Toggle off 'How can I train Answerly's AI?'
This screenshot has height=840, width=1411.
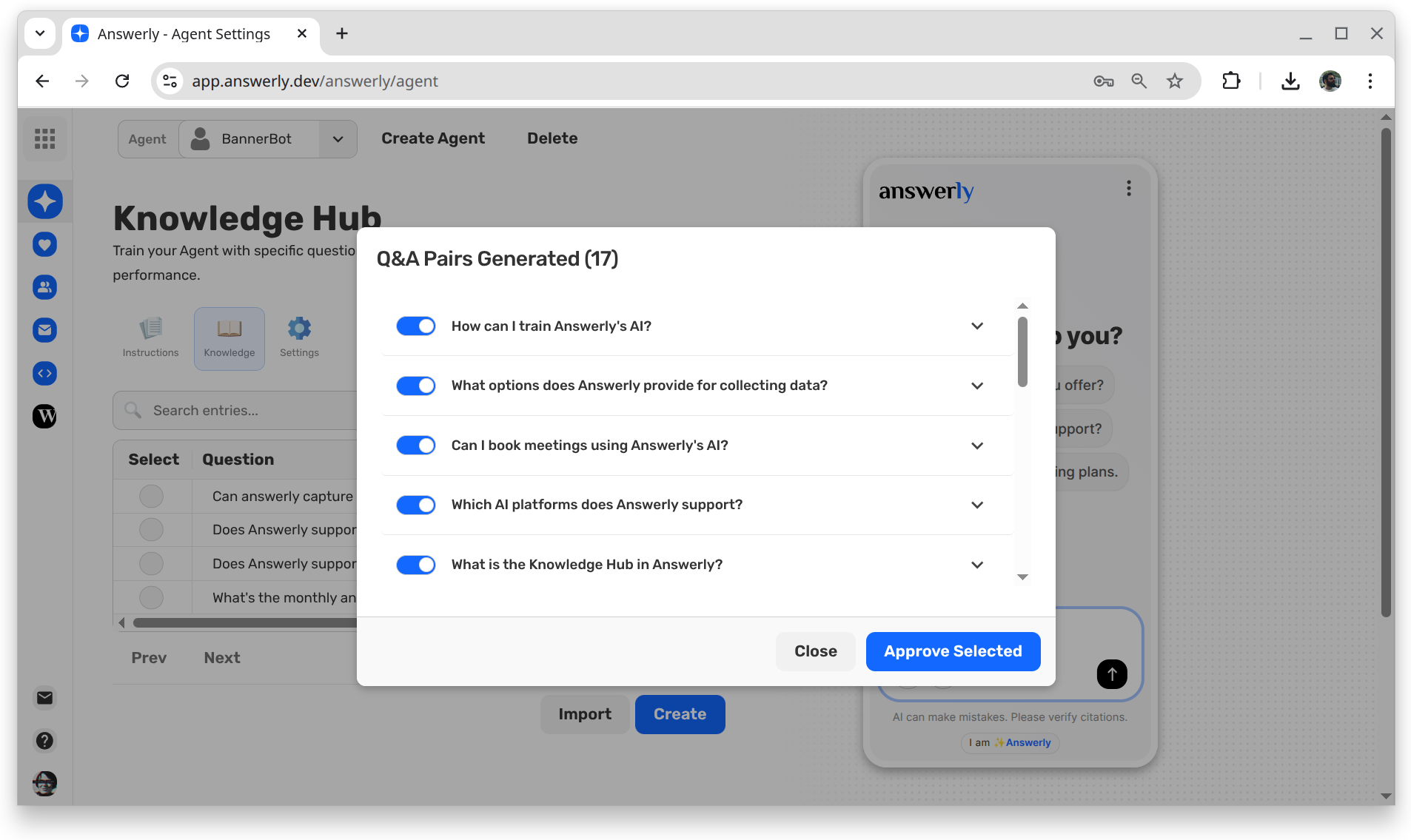pyautogui.click(x=416, y=326)
